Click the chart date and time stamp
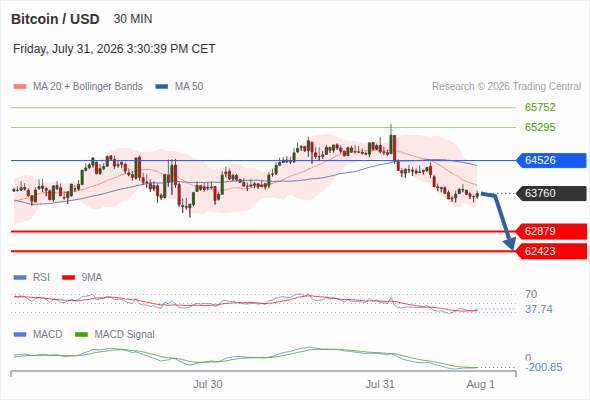The width and height of the screenshot is (590, 400). (114, 49)
